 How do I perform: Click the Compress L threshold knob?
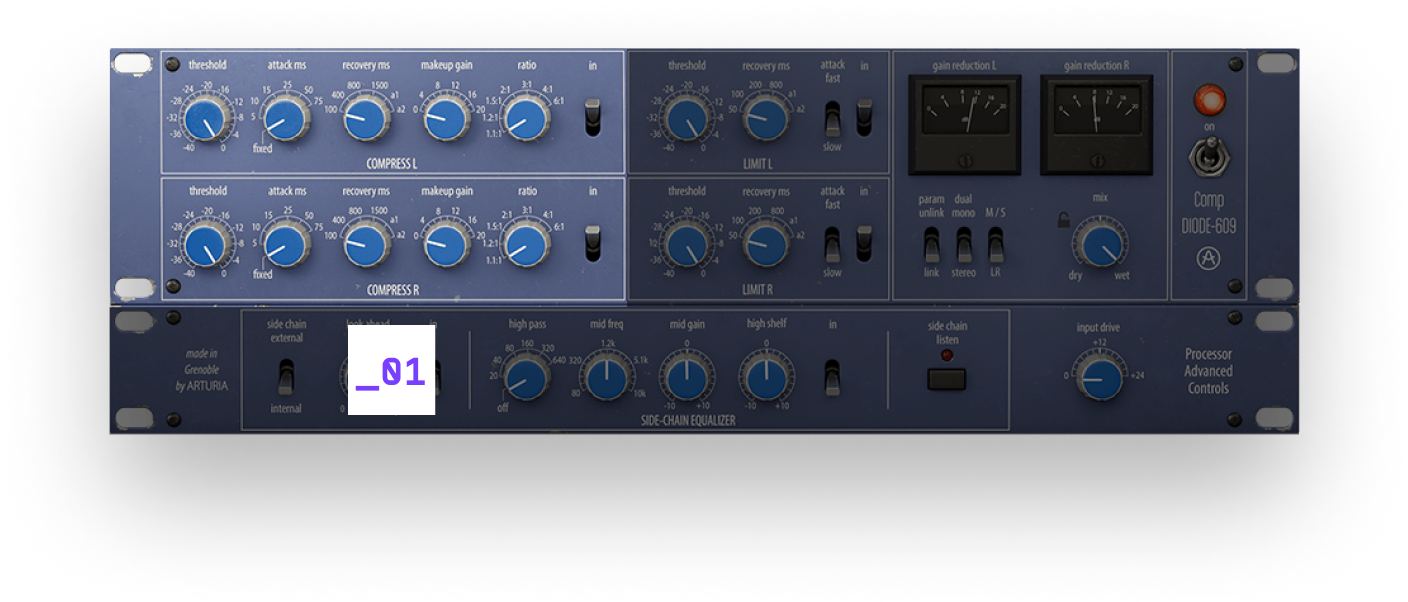point(207,119)
